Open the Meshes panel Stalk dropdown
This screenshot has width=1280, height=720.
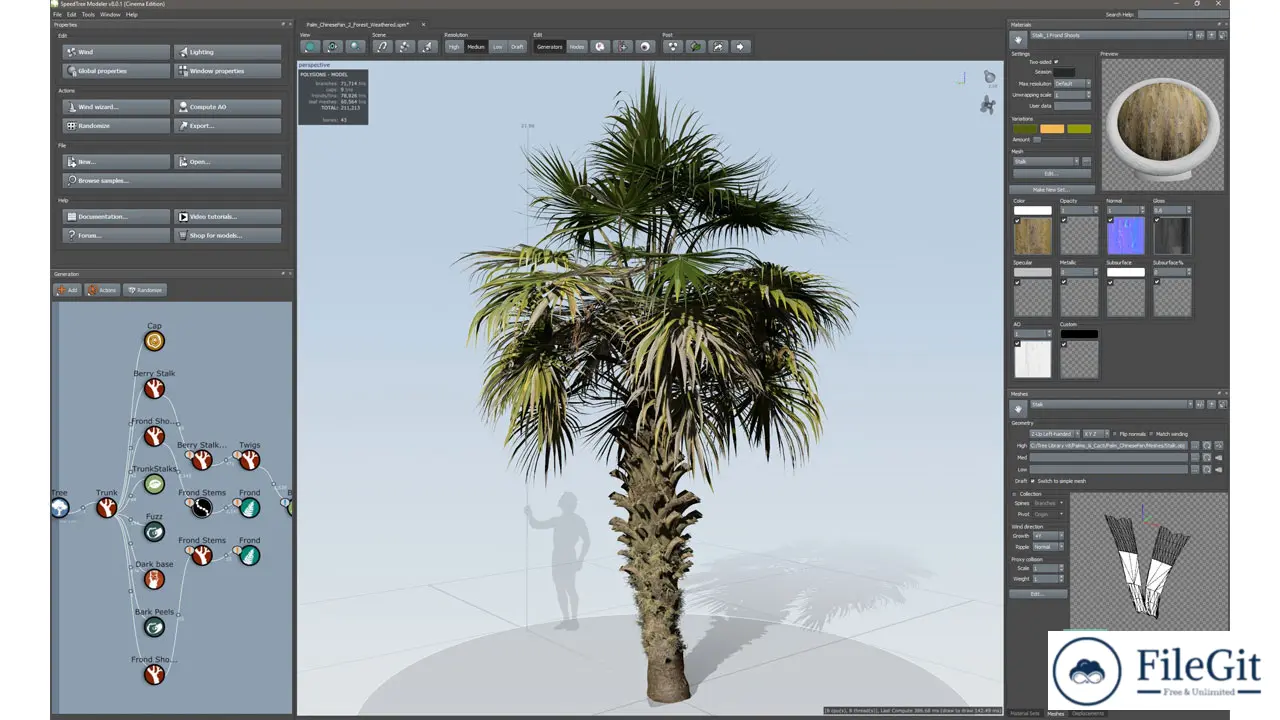[1111, 405]
